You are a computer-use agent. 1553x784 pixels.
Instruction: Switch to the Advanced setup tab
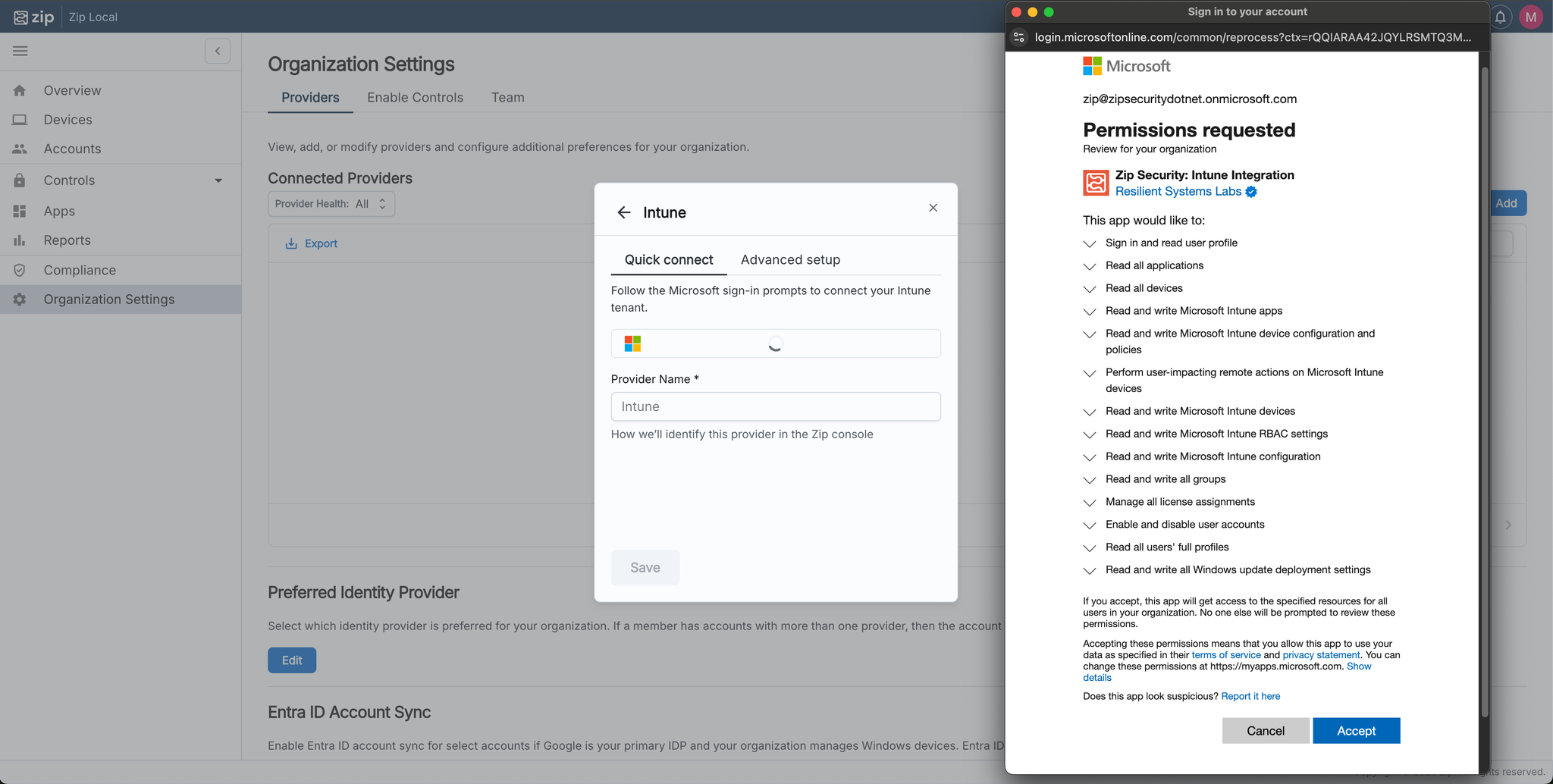pos(790,259)
